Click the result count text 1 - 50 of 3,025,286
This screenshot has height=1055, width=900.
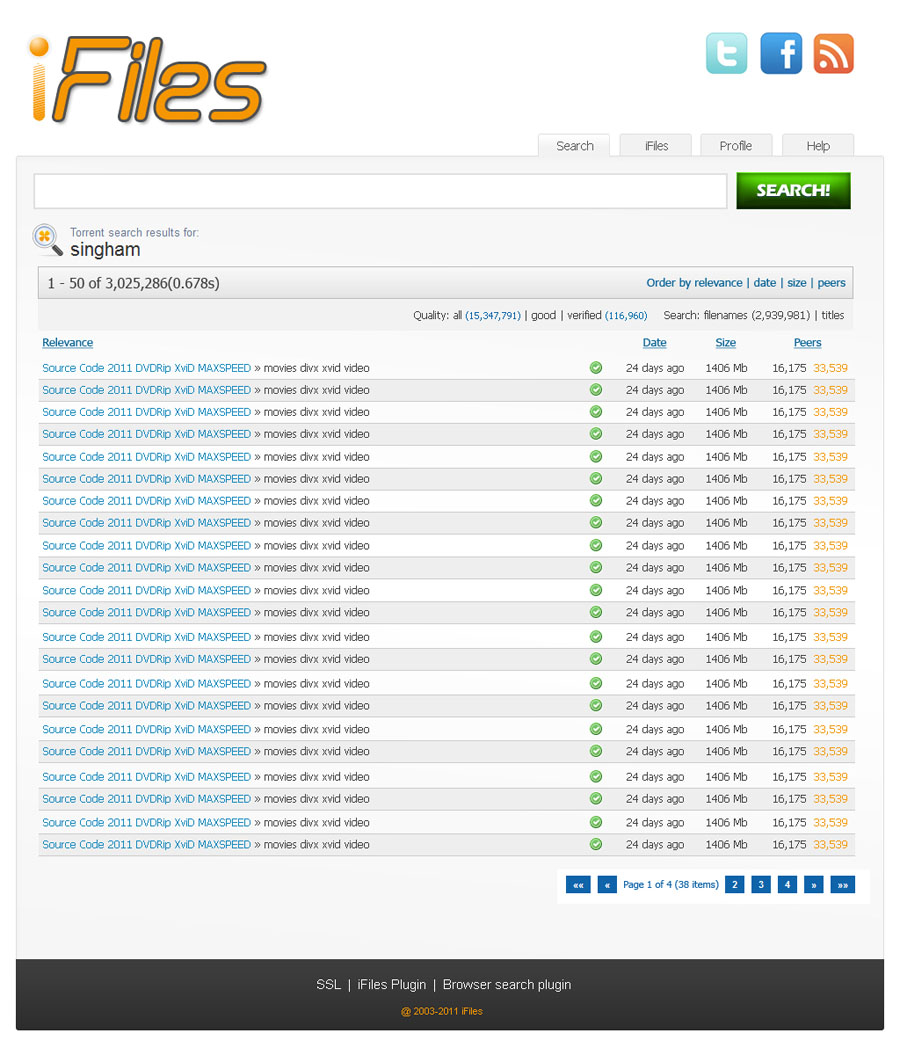click(x=133, y=283)
